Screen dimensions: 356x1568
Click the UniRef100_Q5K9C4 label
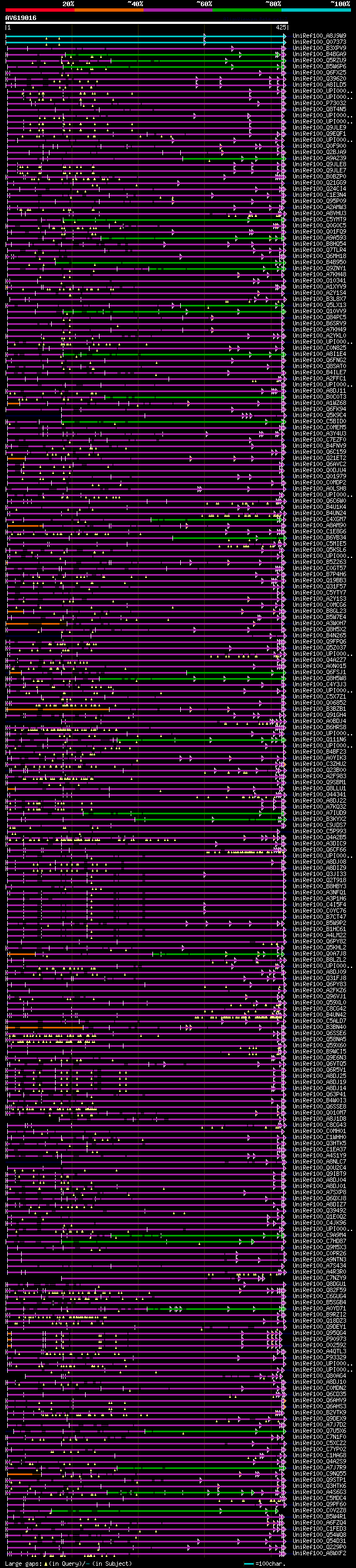[x=319, y=415]
